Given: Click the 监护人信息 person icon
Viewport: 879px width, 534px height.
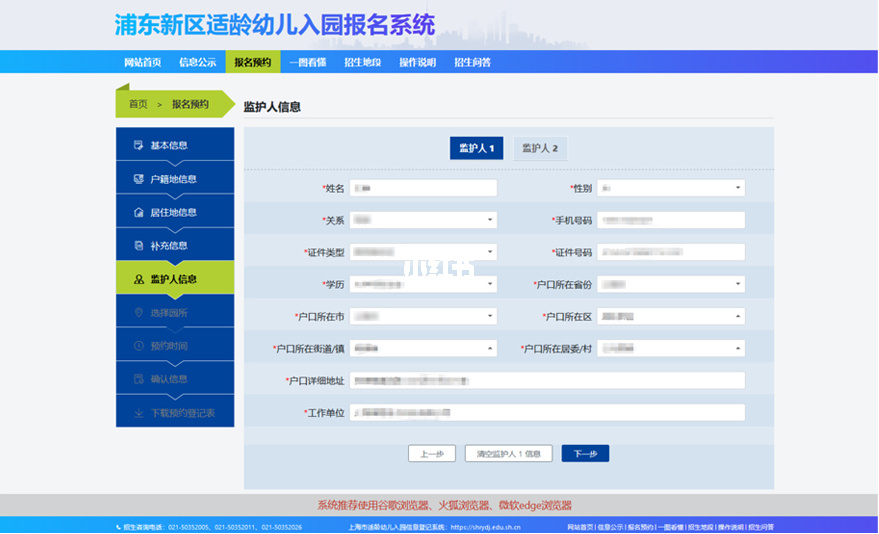Looking at the screenshot, I should pyautogui.click(x=138, y=279).
